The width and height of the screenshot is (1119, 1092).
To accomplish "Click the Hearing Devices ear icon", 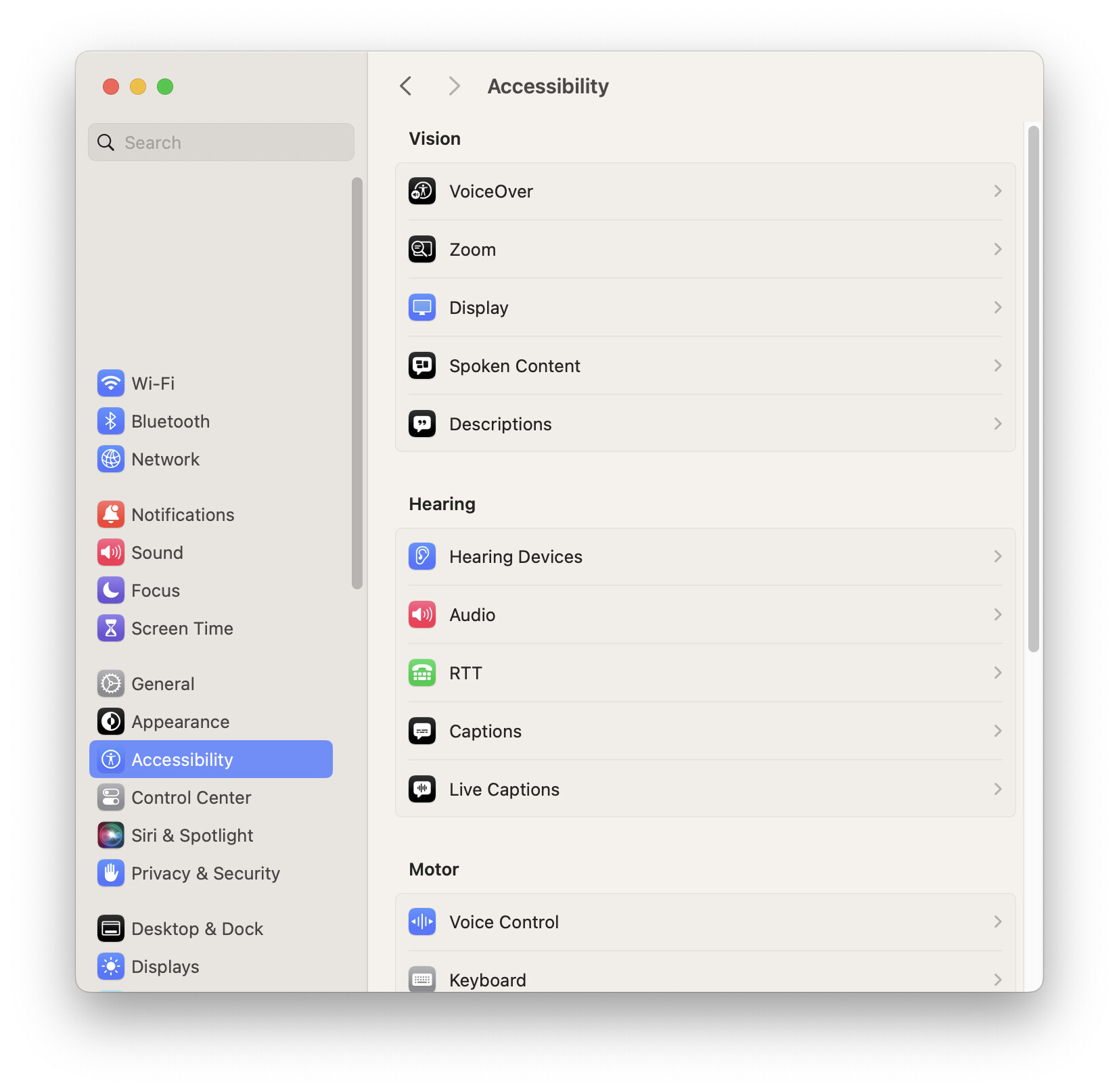I will coord(422,557).
